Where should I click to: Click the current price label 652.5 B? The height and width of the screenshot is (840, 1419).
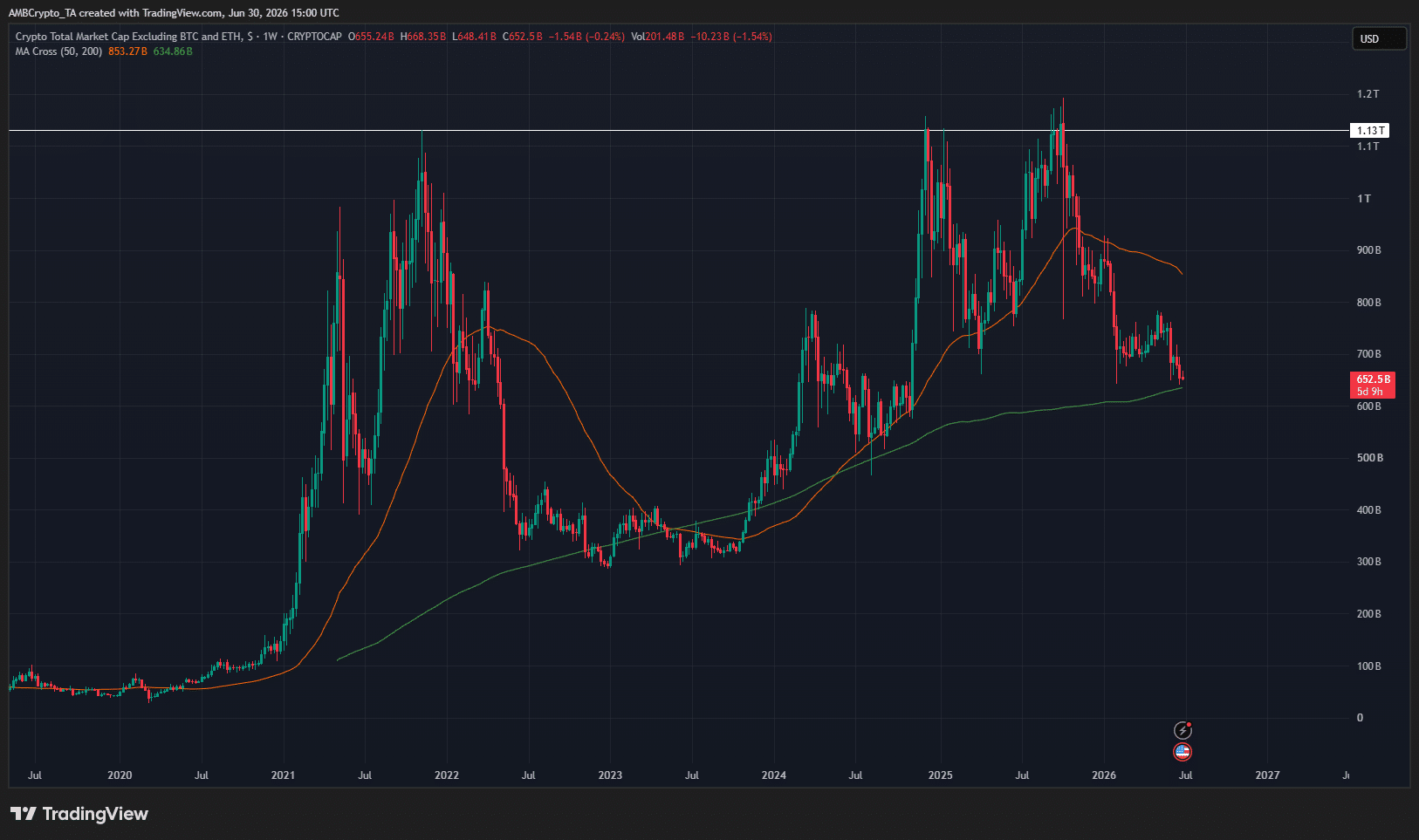point(1373,385)
